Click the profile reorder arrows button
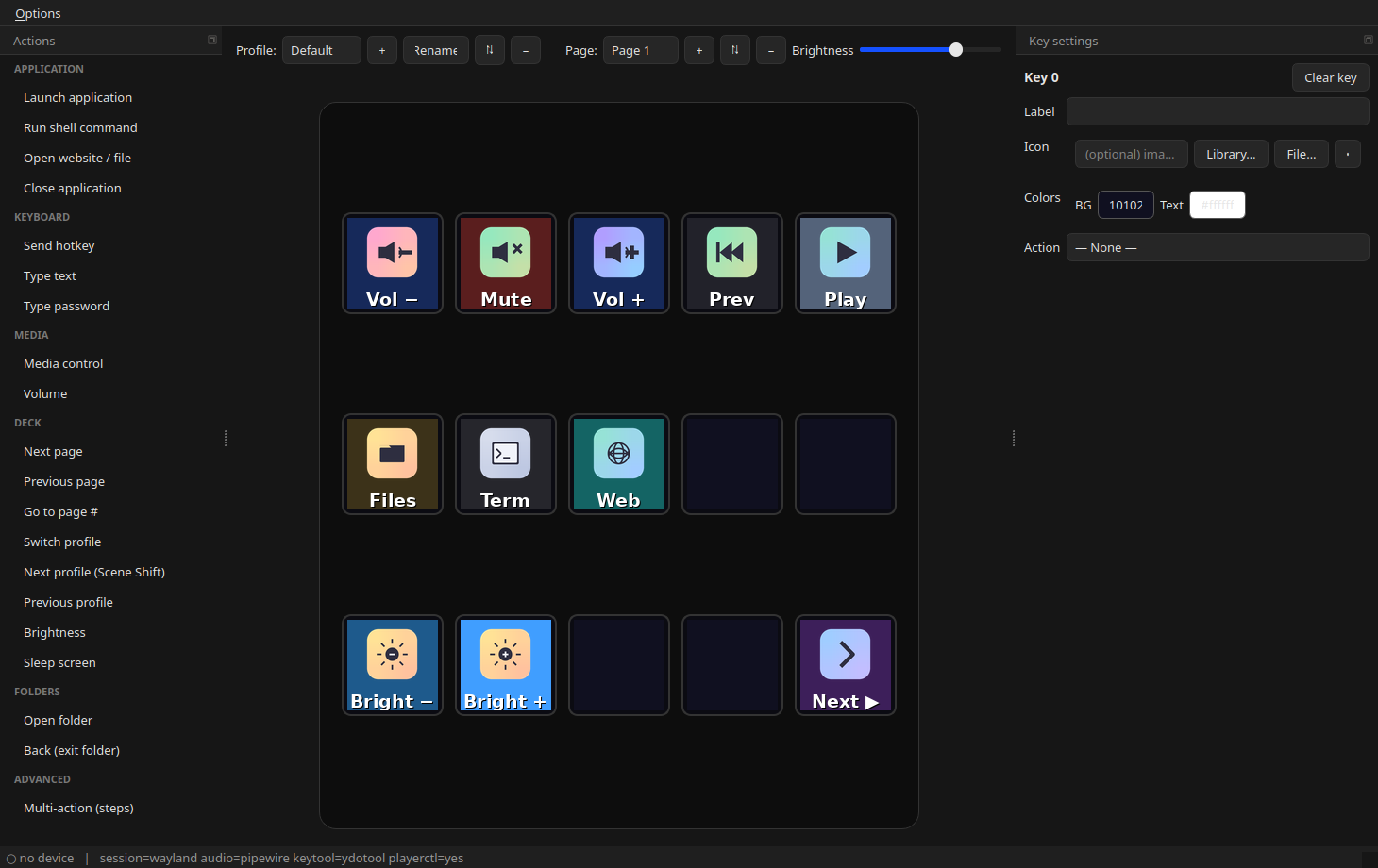Image resolution: width=1378 pixels, height=868 pixels. tap(490, 50)
